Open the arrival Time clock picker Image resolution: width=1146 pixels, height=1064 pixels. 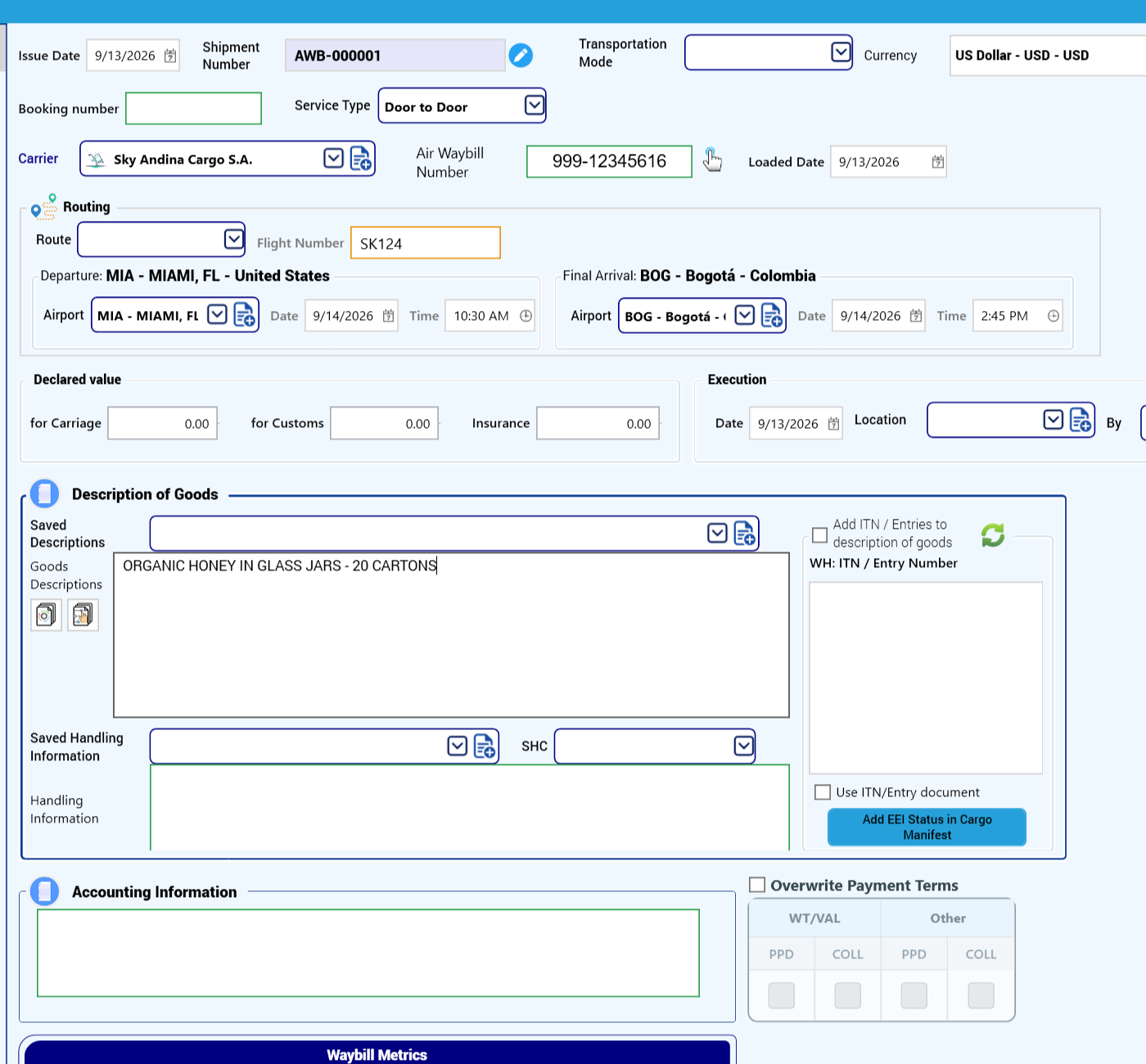coord(1054,316)
